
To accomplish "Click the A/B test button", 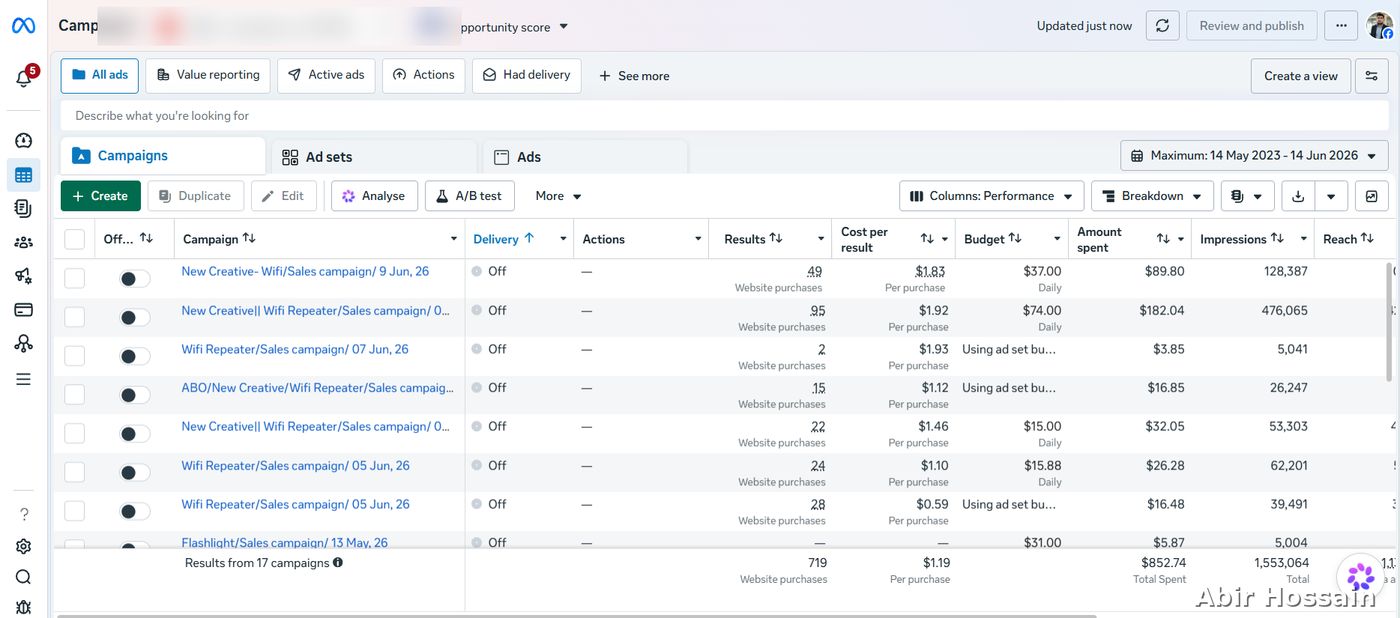I will coord(470,196).
